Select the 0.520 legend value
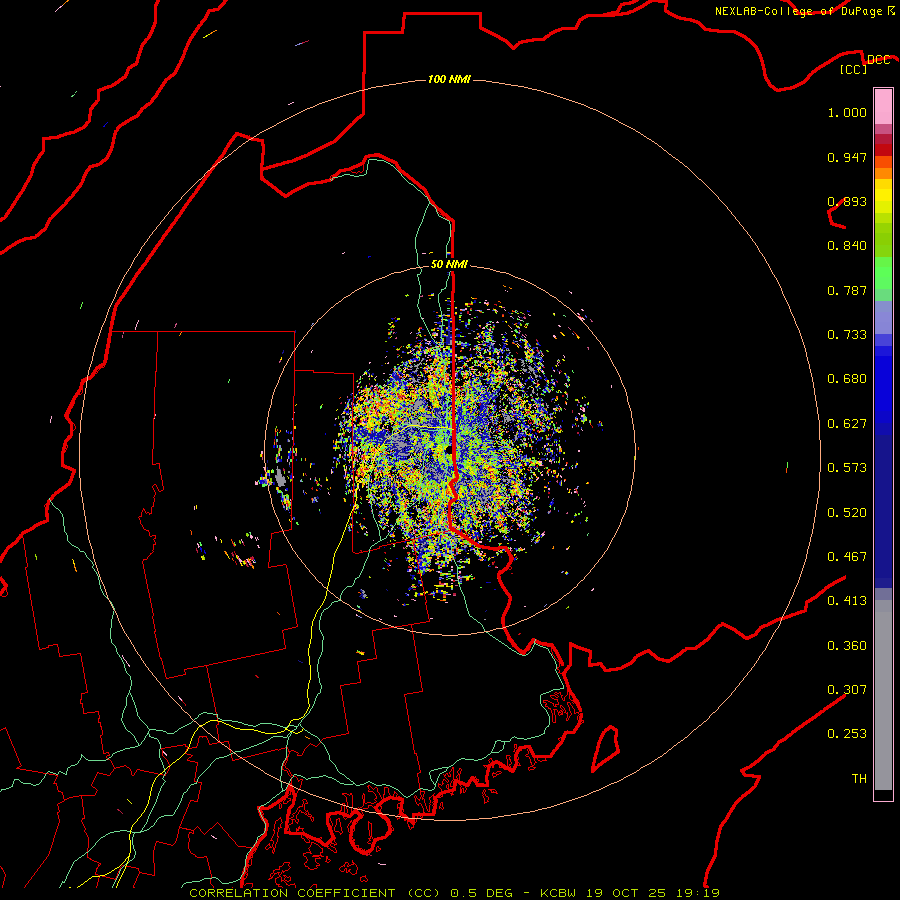 coord(847,513)
